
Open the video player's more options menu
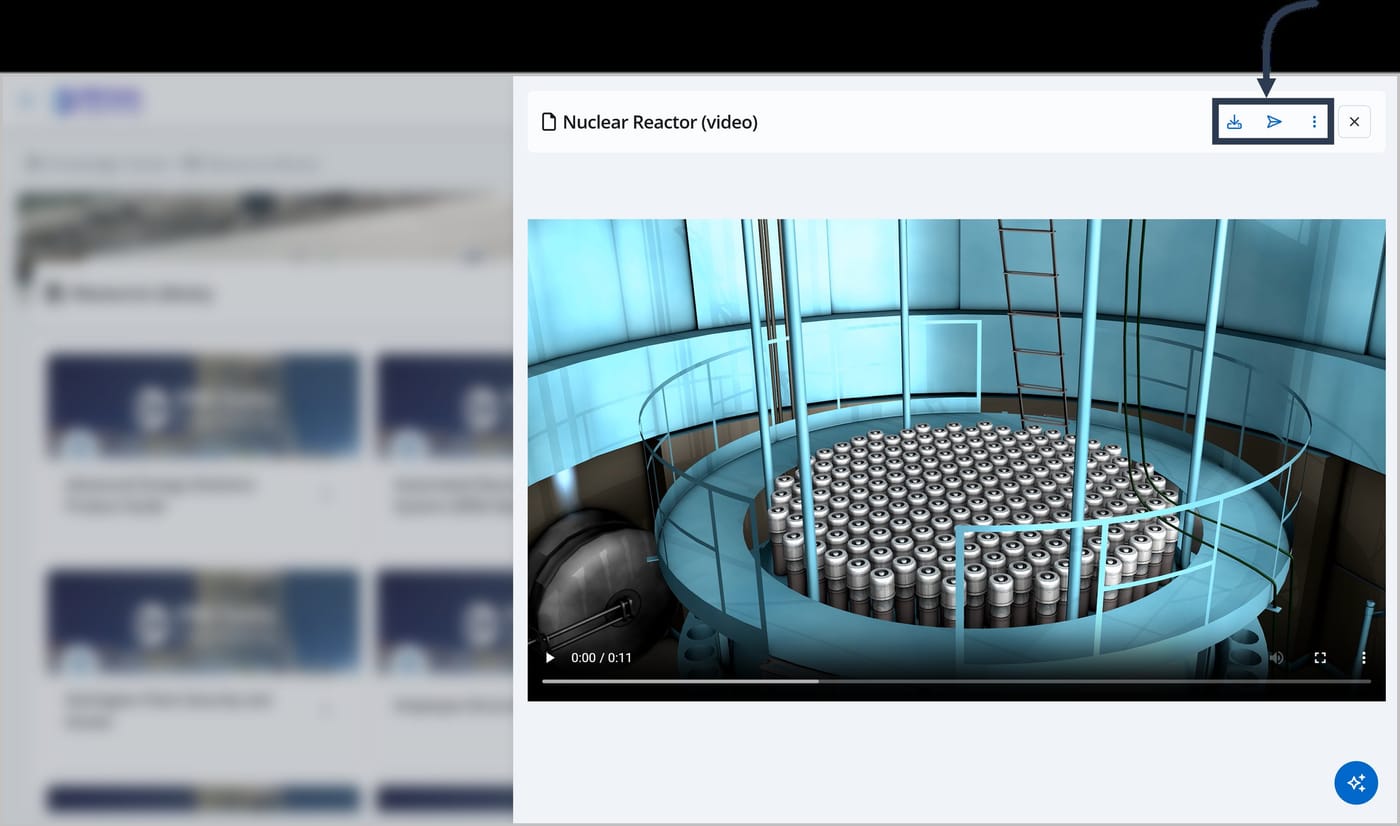pyautogui.click(x=1363, y=658)
